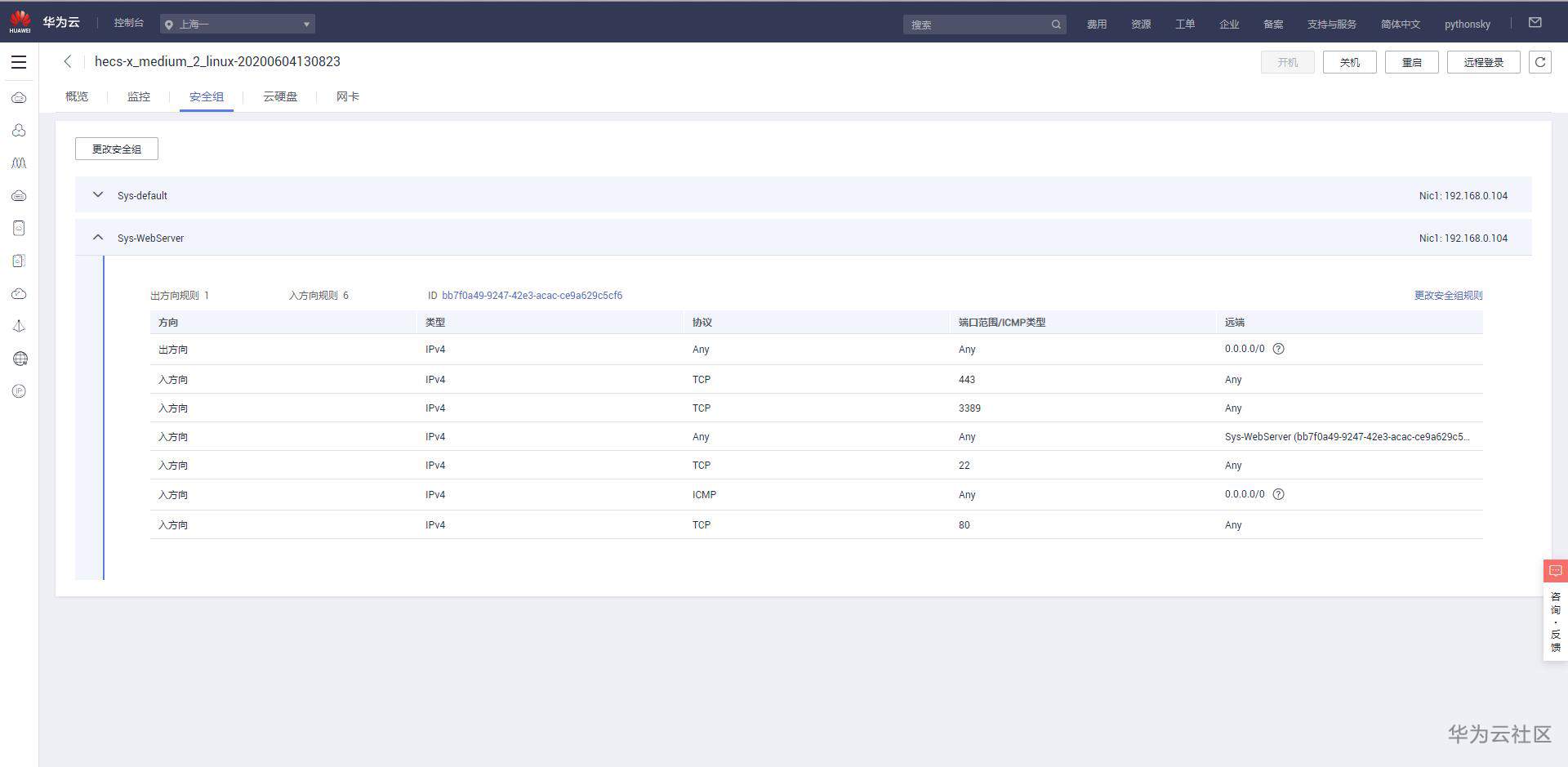The image size is (1568, 767).
Task: Open the 费用 menu
Action: point(1097,25)
